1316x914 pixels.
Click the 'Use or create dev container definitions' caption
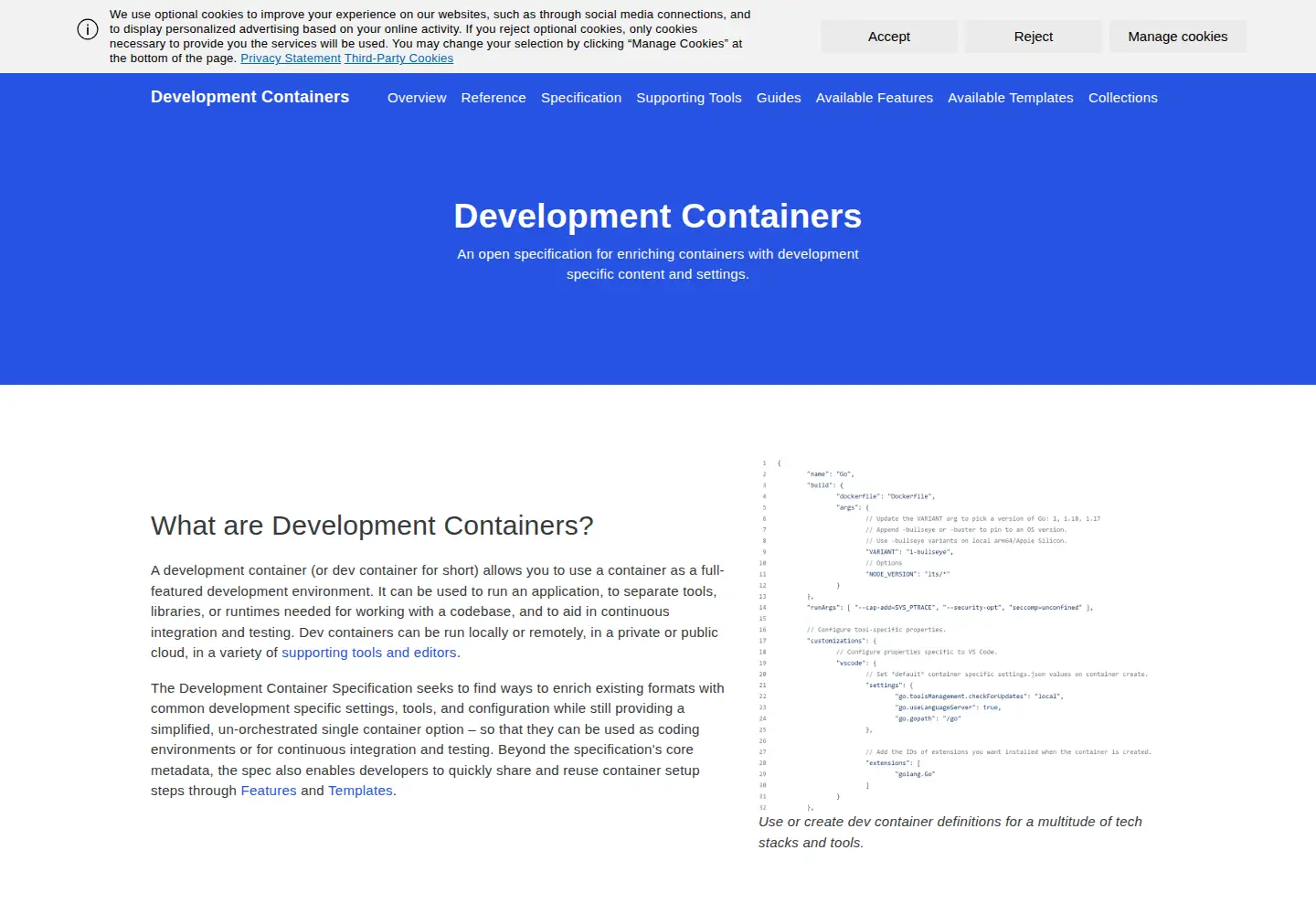[x=950, y=832]
